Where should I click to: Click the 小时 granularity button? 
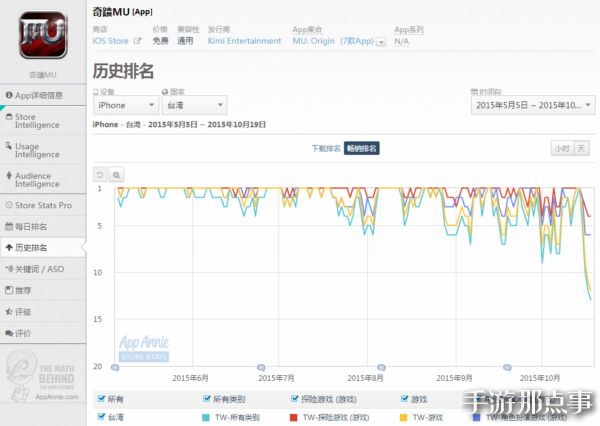(x=560, y=148)
